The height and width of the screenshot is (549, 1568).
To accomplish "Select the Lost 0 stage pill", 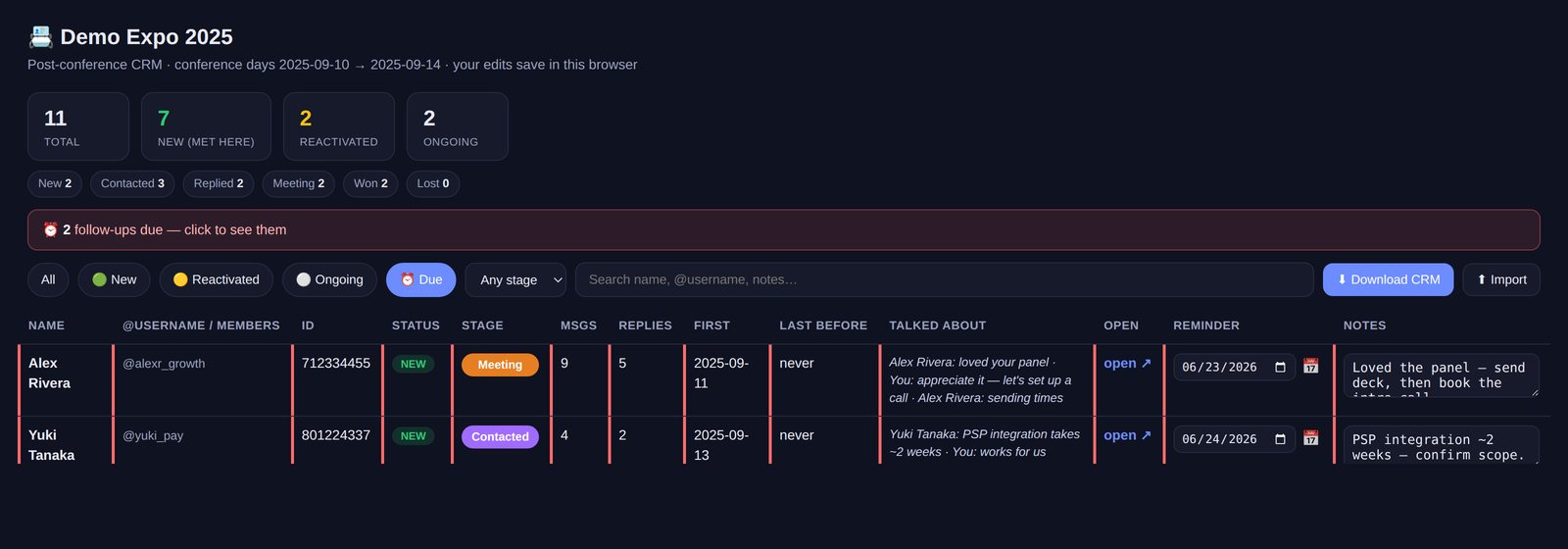I will (433, 183).
